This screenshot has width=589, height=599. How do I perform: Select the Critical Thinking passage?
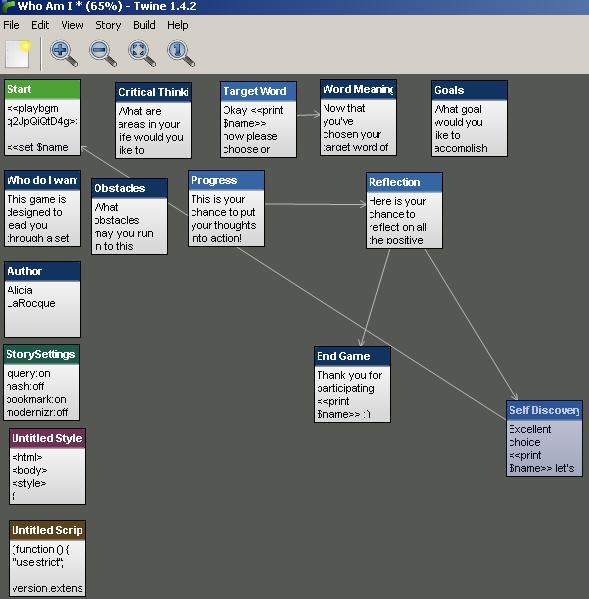pyautogui.click(x=154, y=120)
